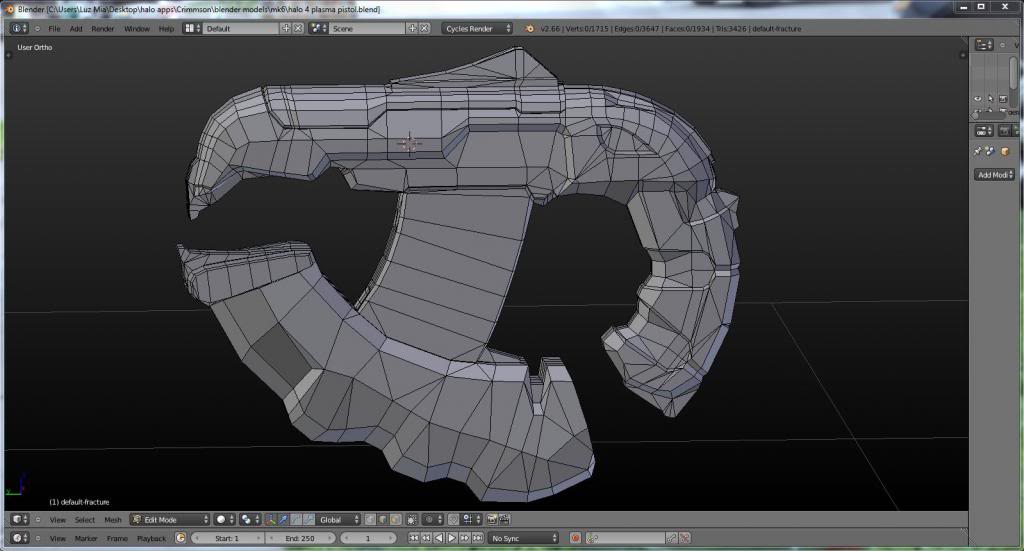Toggle auto keyframe record button
The image size is (1024, 551).
coord(576,538)
